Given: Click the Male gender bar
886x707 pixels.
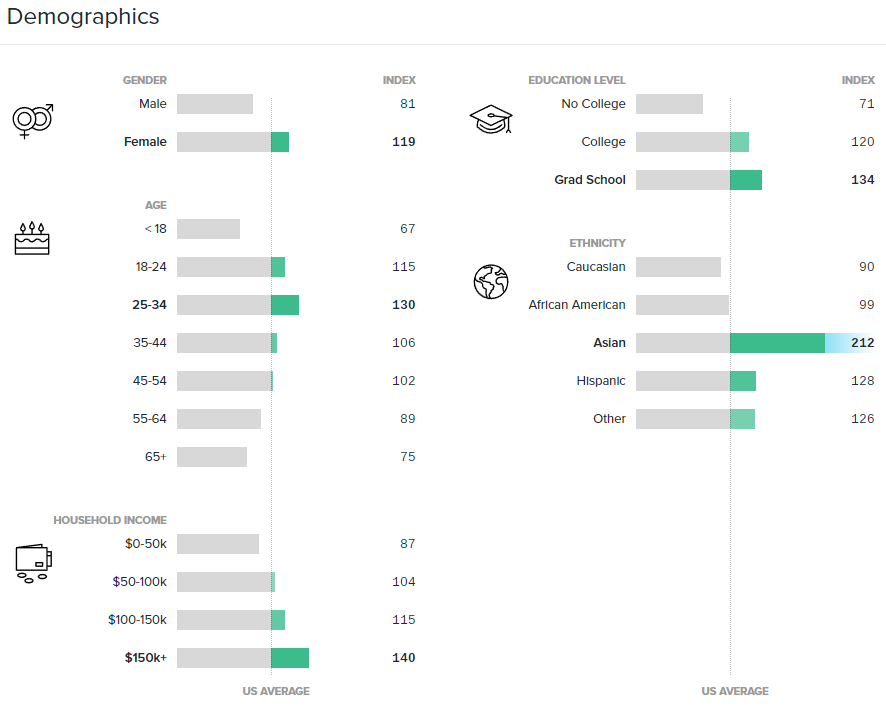Looking at the screenshot, I should 215,104.
